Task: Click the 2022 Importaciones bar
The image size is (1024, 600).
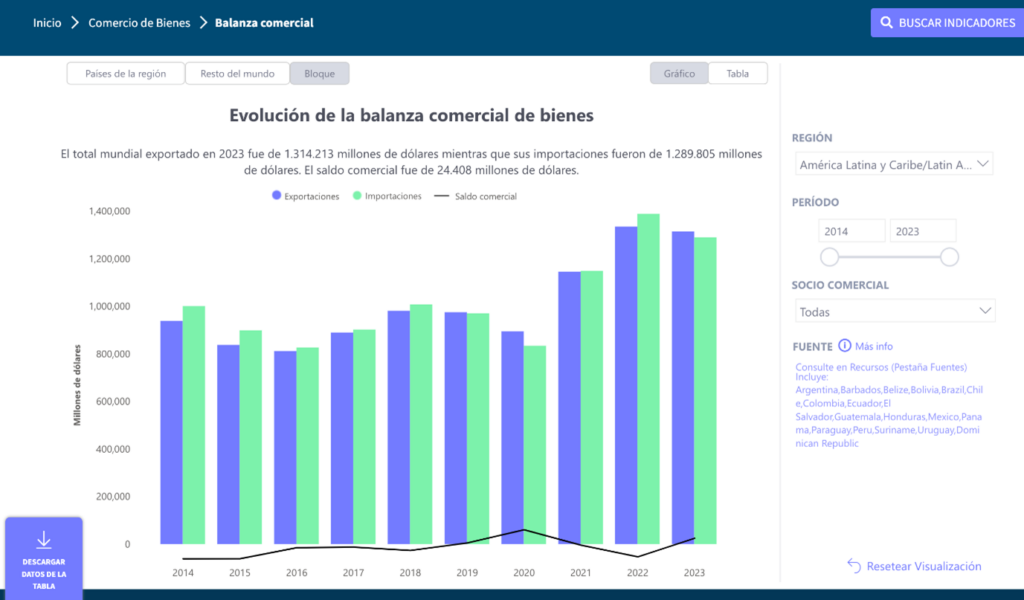Action: click(648, 380)
